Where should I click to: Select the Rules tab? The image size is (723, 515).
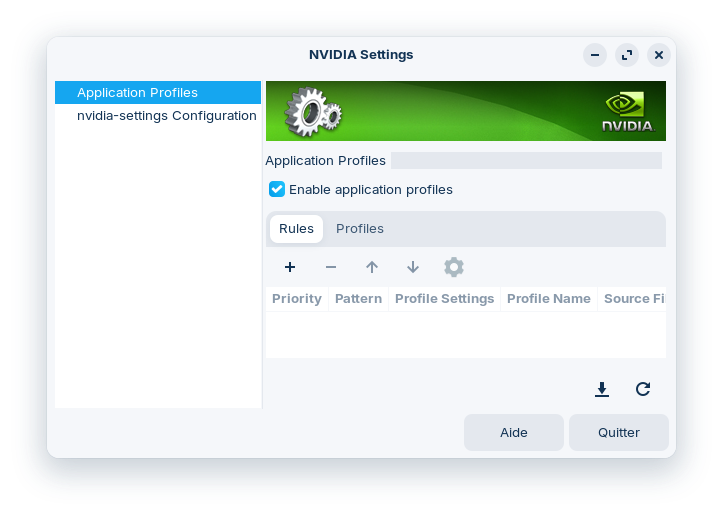point(296,229)
